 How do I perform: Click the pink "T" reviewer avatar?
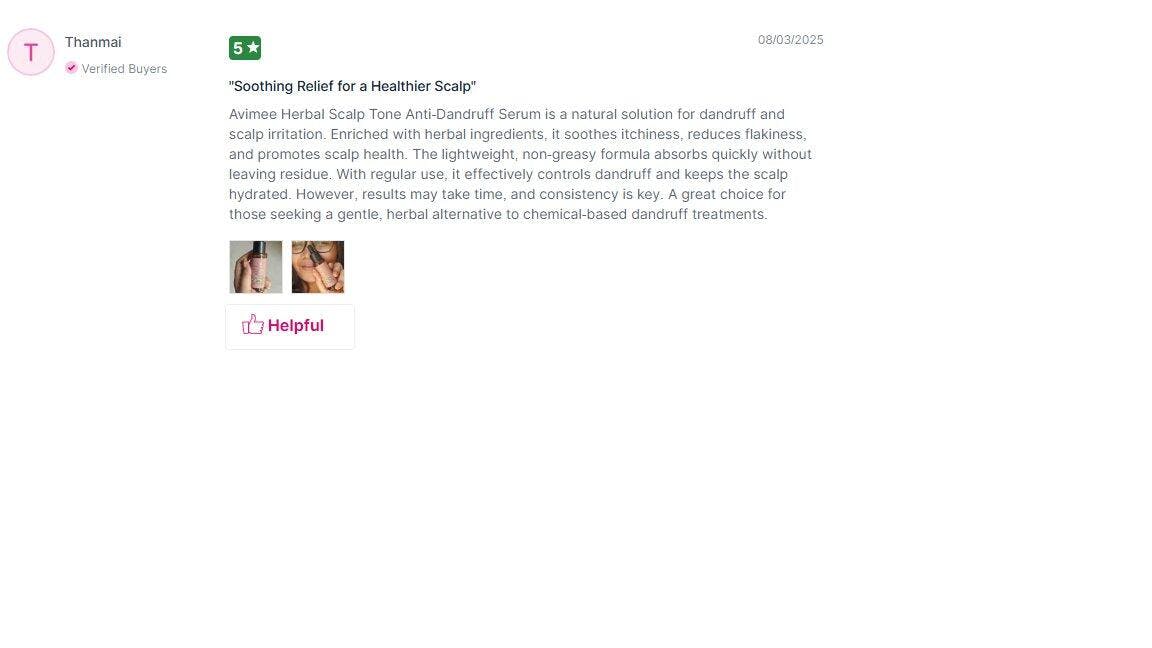click(x=31, y=52)
